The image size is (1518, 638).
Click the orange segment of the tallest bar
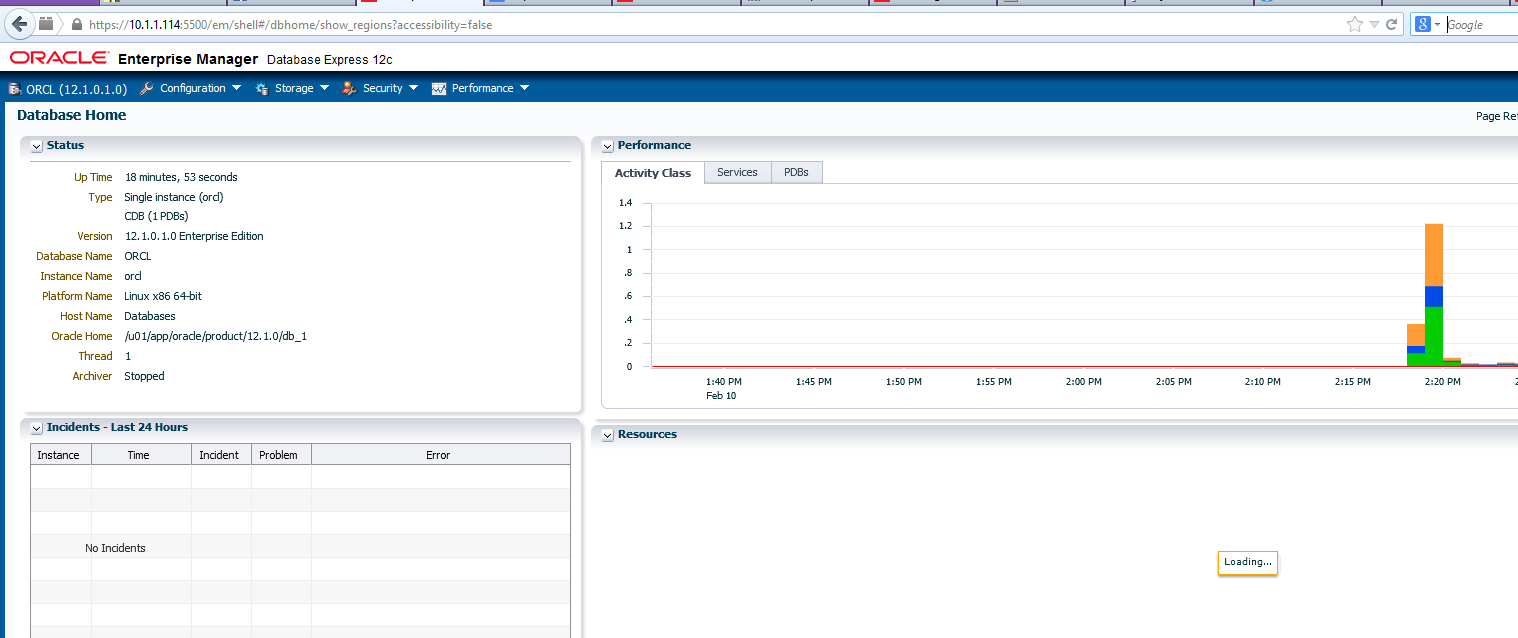[1434, 255]
